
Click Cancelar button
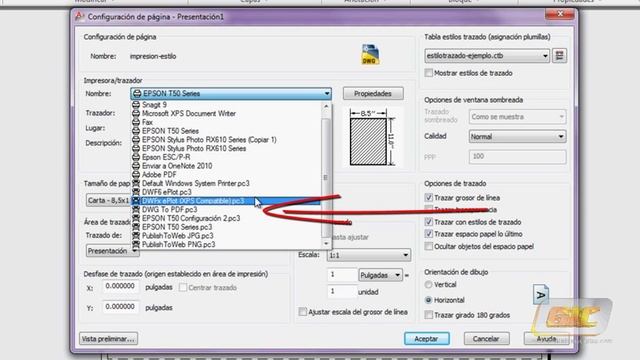486,339
